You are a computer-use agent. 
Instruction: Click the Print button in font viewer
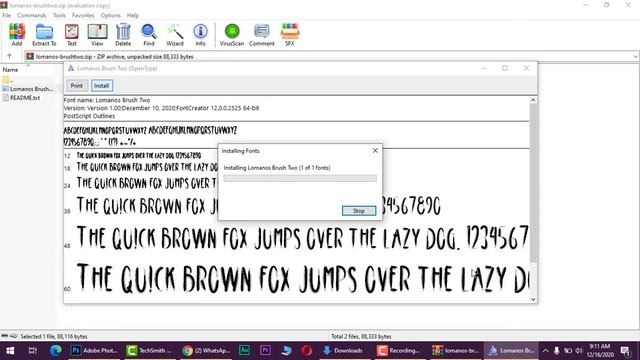click(x=77, y=85)
